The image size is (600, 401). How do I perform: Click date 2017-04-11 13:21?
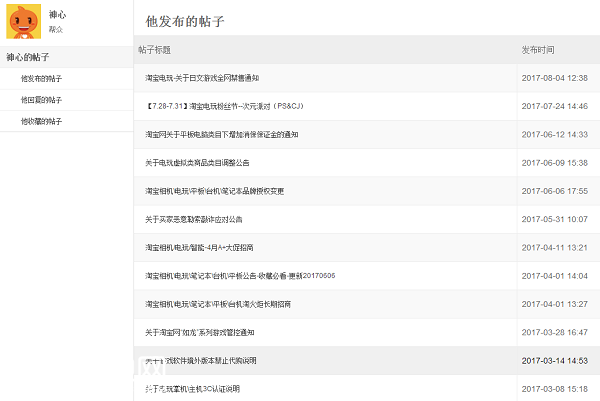coord(555,248)
